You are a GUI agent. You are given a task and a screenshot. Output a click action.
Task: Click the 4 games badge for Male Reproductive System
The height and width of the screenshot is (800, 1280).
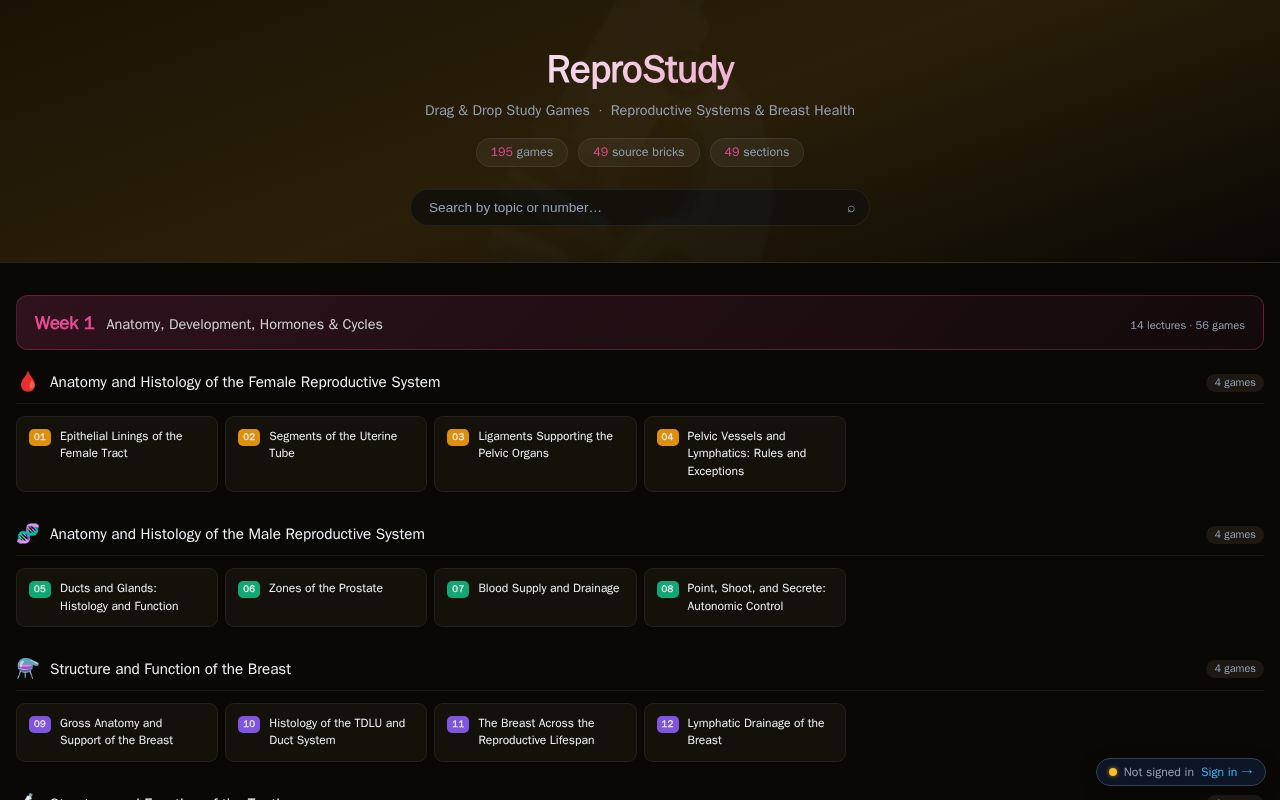pos(1235,535)
